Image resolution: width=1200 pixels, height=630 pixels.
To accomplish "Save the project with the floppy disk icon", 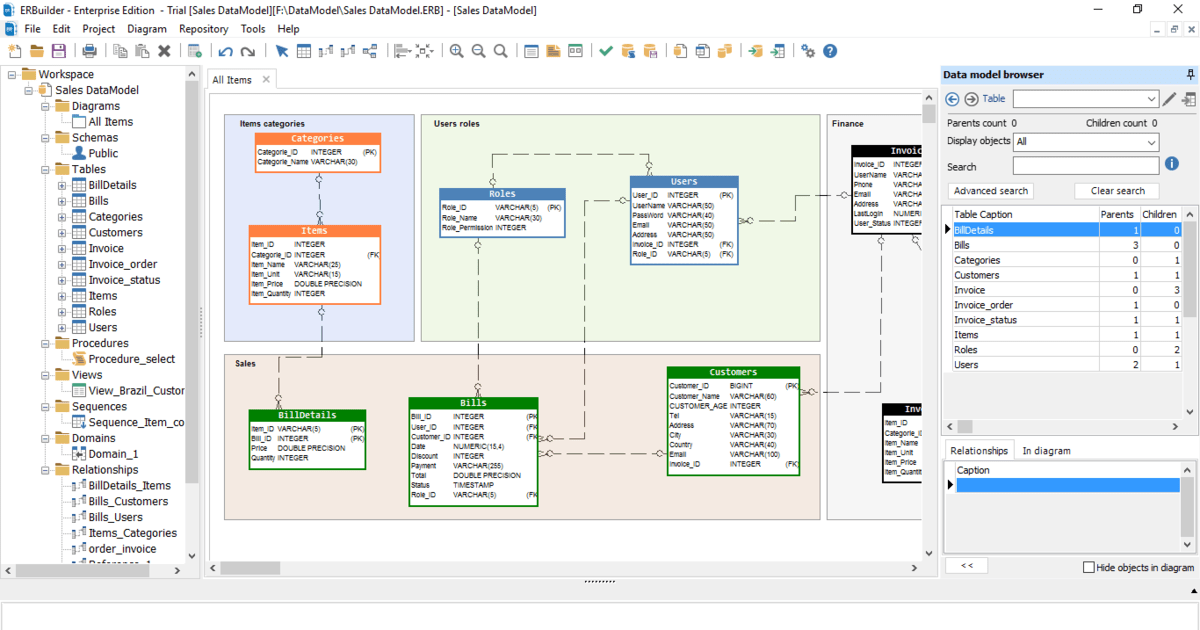I will pos(59,51).
